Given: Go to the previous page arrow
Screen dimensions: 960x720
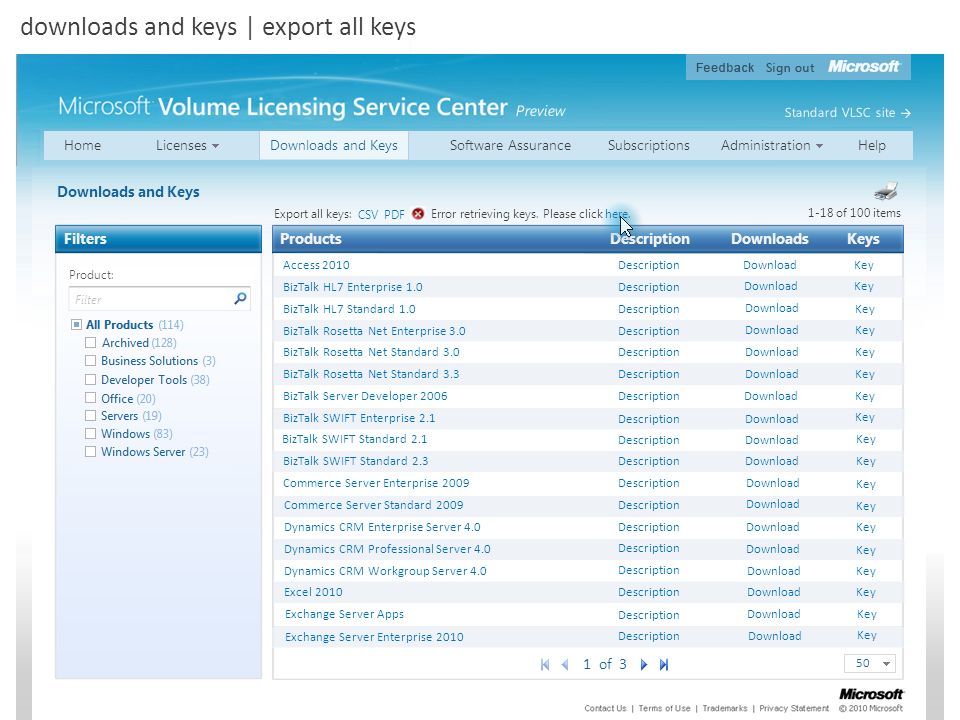Looking at the screenshot, I should [565, 664].
